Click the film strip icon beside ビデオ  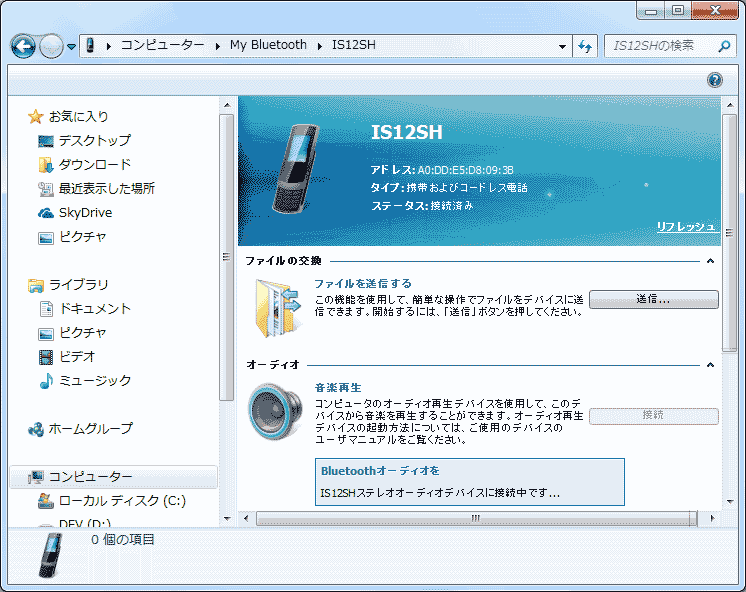(46, 357)
